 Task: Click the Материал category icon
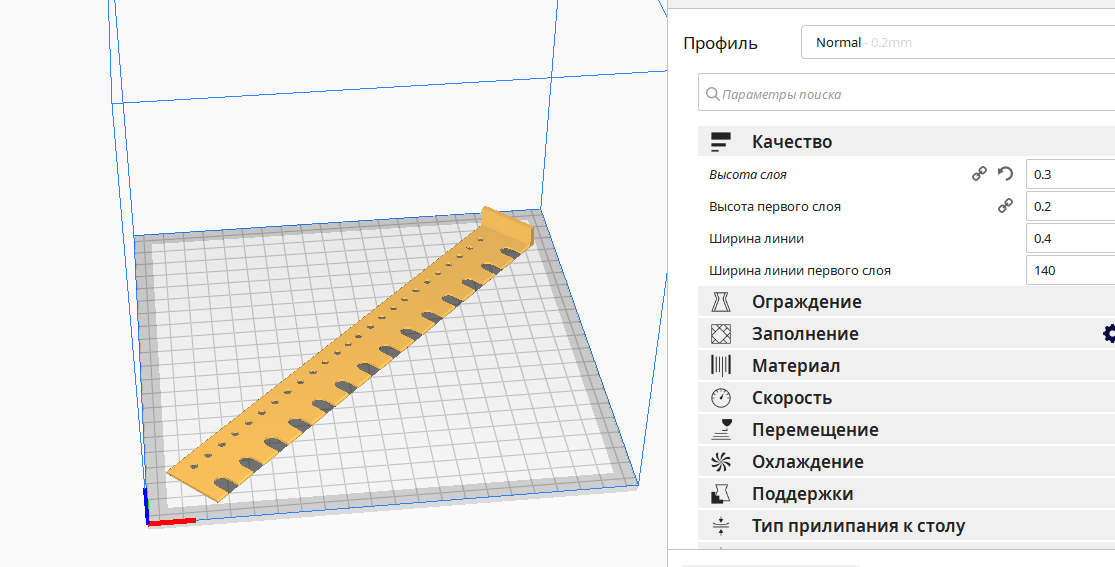click(721, 366)
